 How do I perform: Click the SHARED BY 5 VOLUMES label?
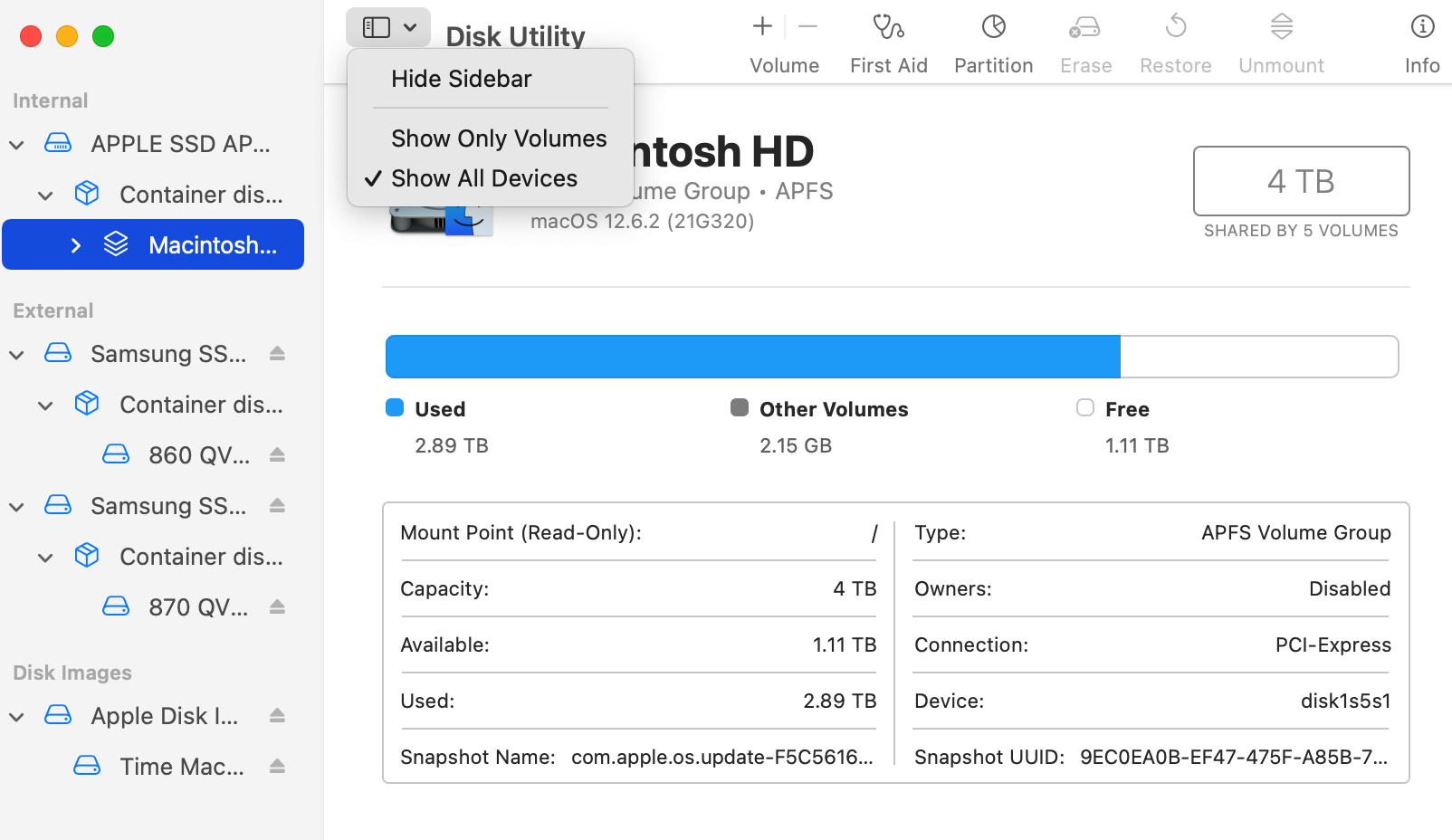tap(1301, 231)
